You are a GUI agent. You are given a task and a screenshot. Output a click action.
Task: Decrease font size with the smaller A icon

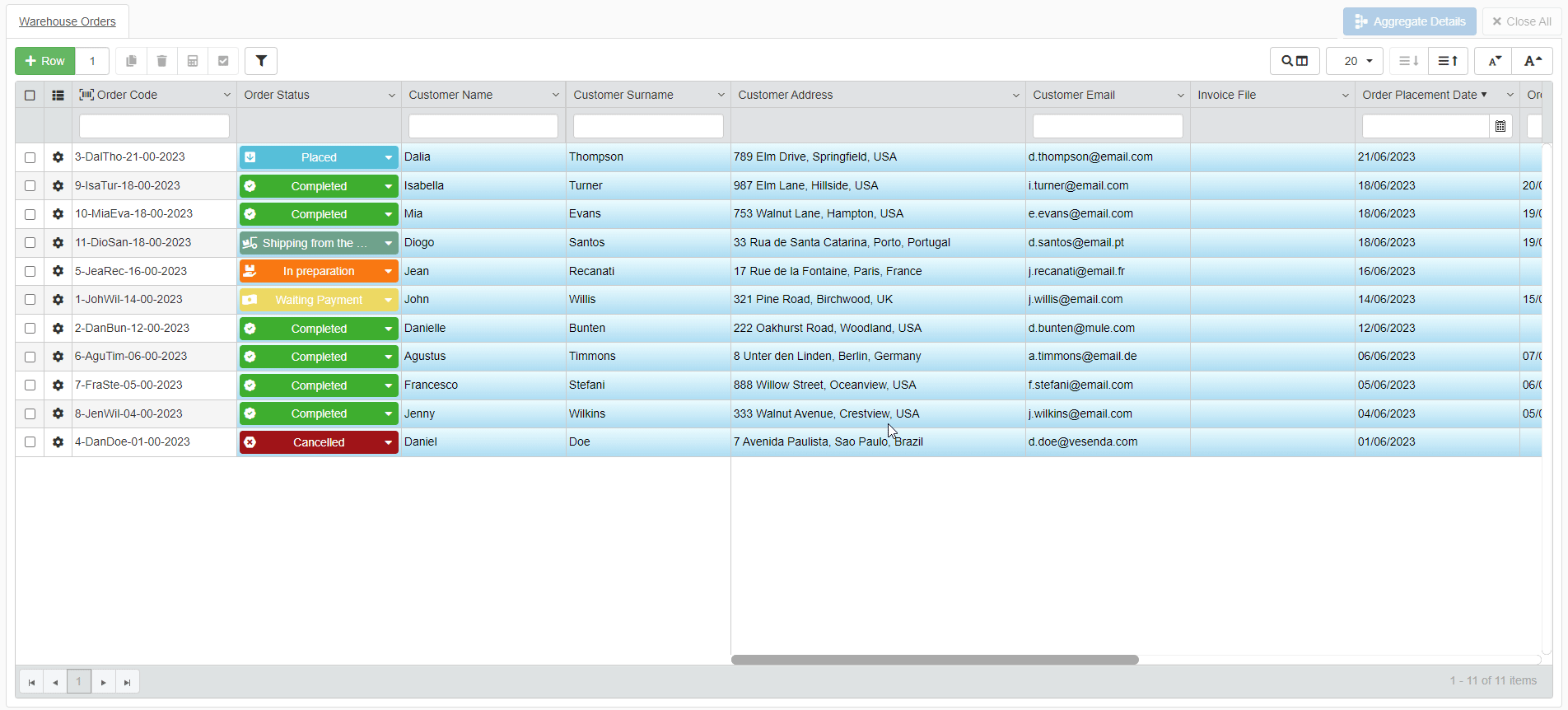click(1494, 61)
